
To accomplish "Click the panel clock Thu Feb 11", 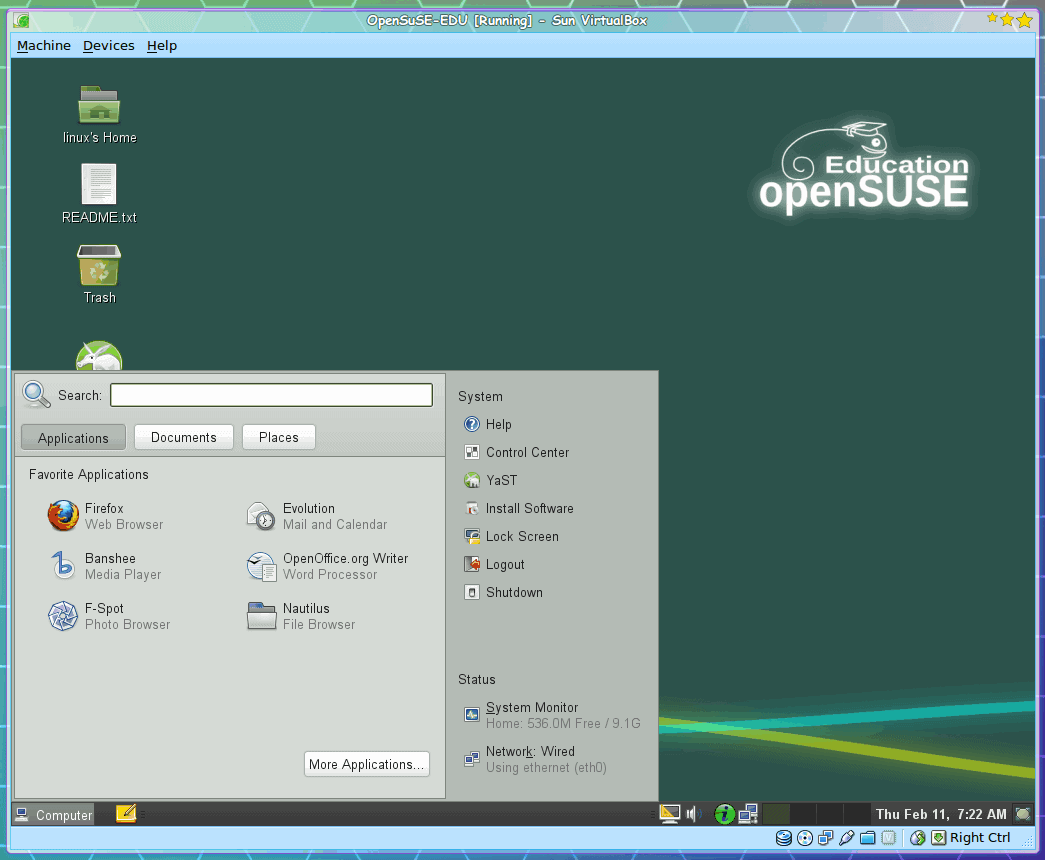I will [941, 814].
